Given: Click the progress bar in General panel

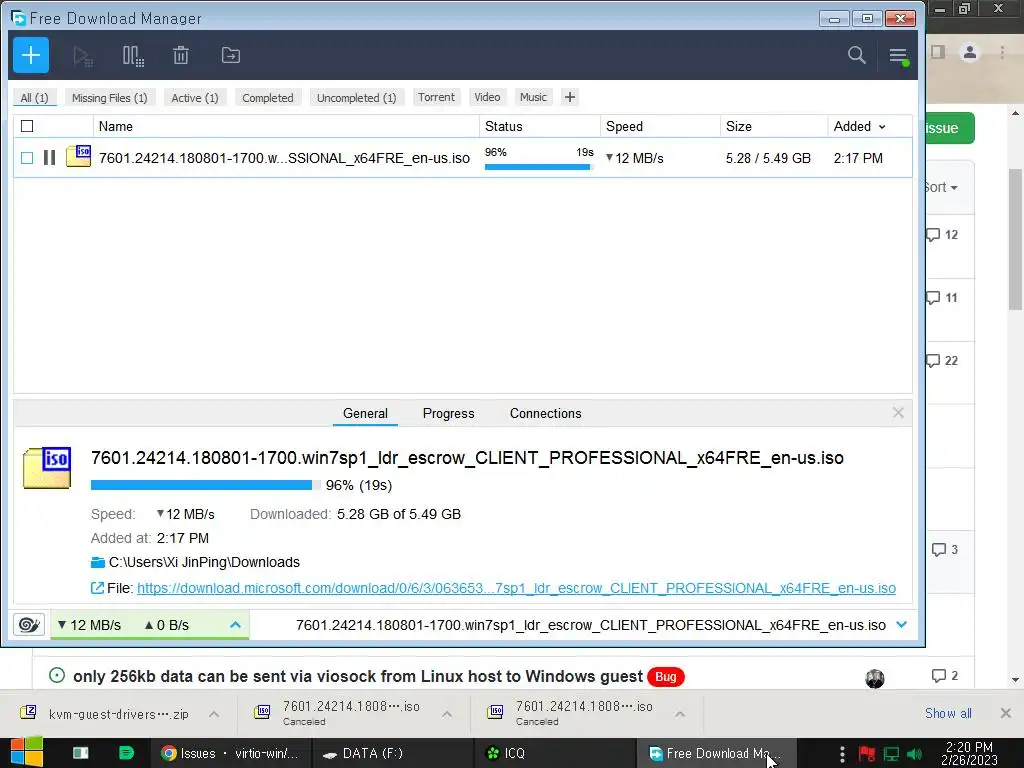Looking at the screenshot, I should 206,485.
